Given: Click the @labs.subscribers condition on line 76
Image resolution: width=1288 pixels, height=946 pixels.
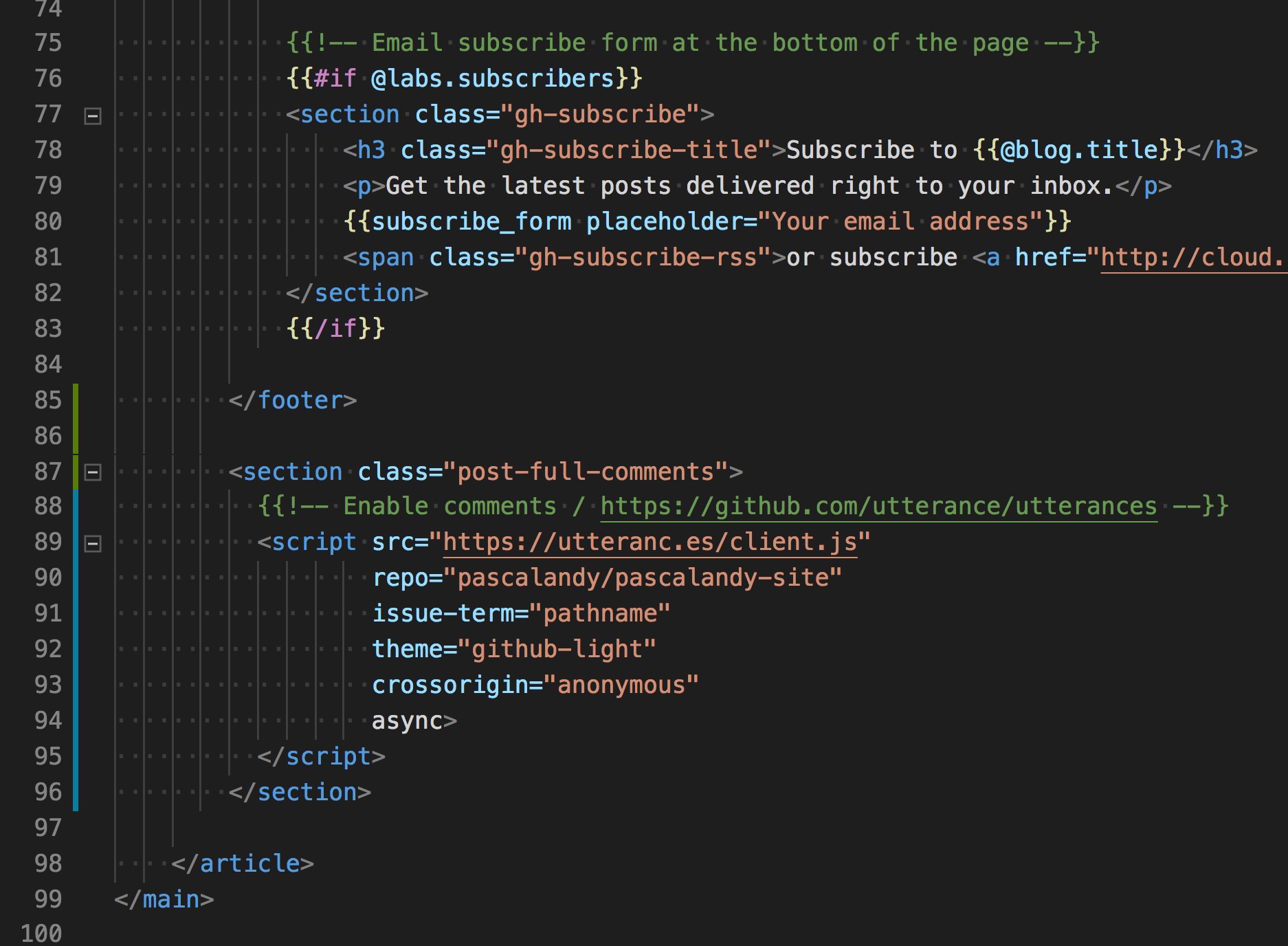Looking at the screenshot, I should pos(492,79).
